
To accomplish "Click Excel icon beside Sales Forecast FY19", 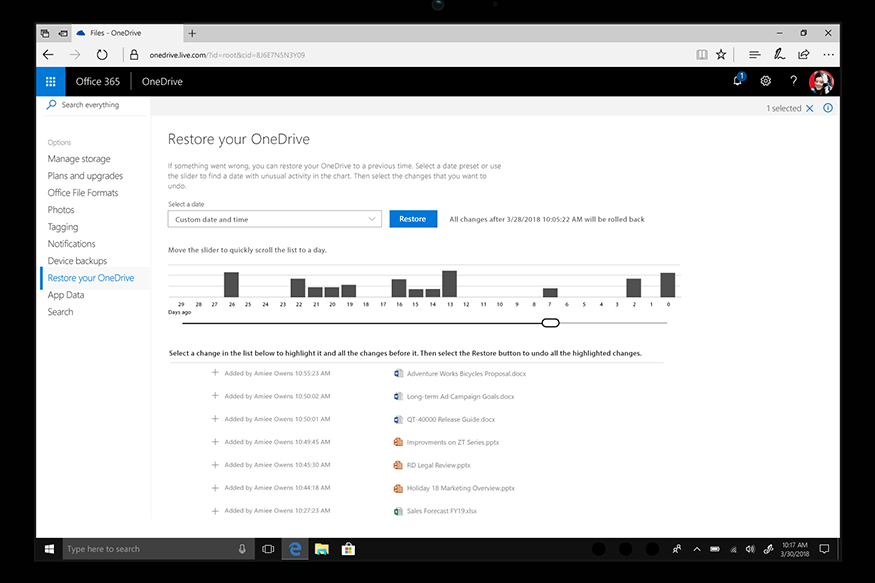I will click(x=398, y=511).
